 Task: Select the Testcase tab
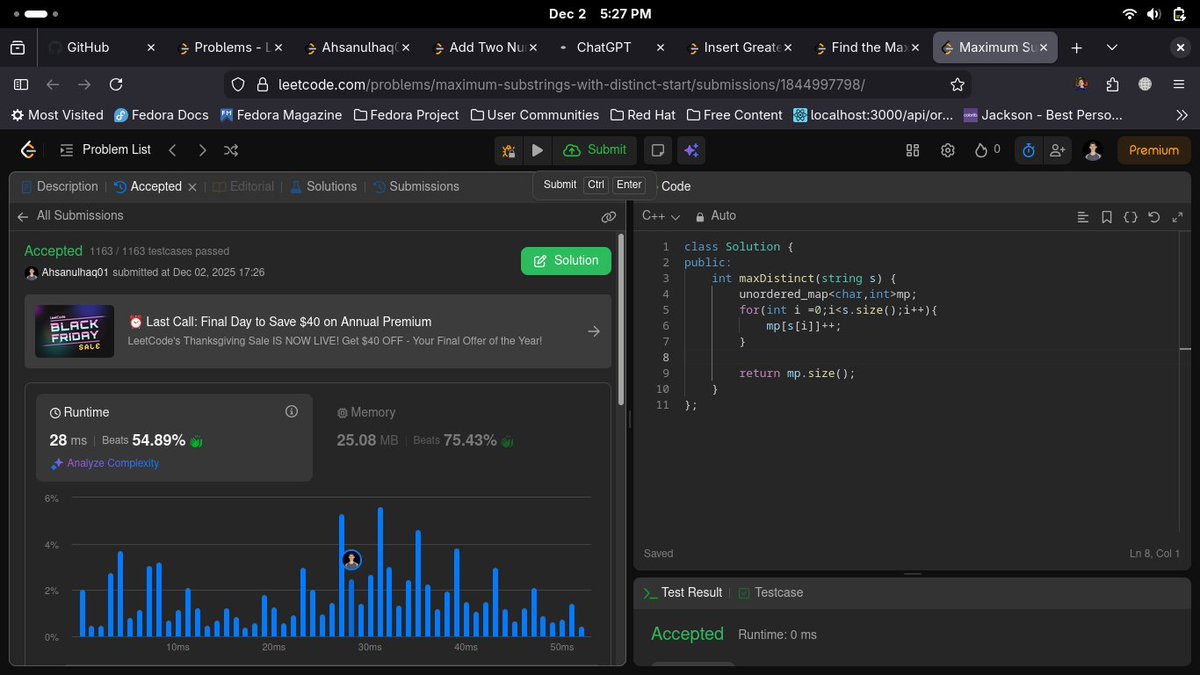[771, 592]
